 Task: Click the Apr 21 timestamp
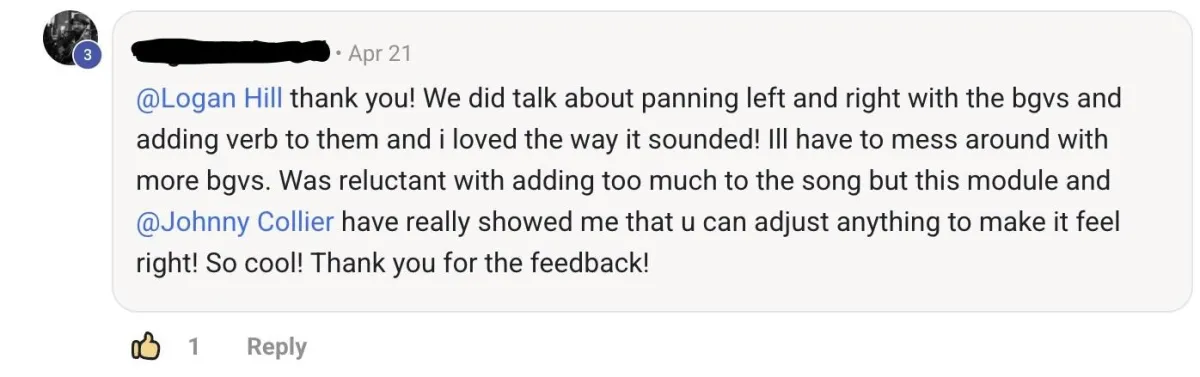380,53
